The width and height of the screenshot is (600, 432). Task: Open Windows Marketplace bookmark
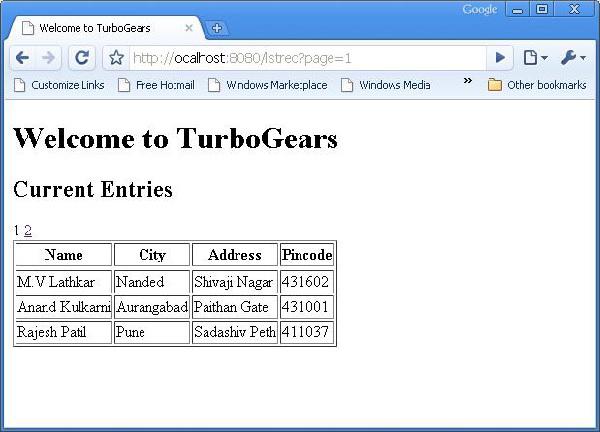coord(267,85)
